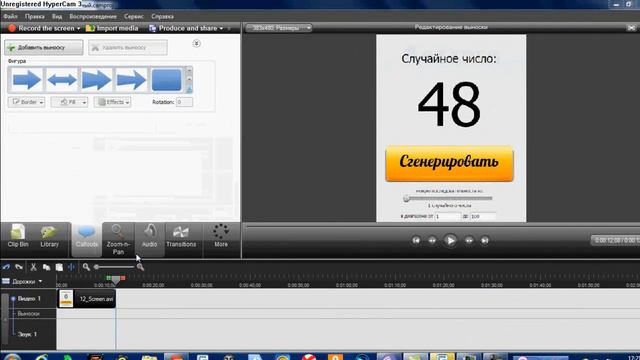The image size is (640, 360).
Task: Click the Undo icon on timeline toolbar
Action: [6, 267]
